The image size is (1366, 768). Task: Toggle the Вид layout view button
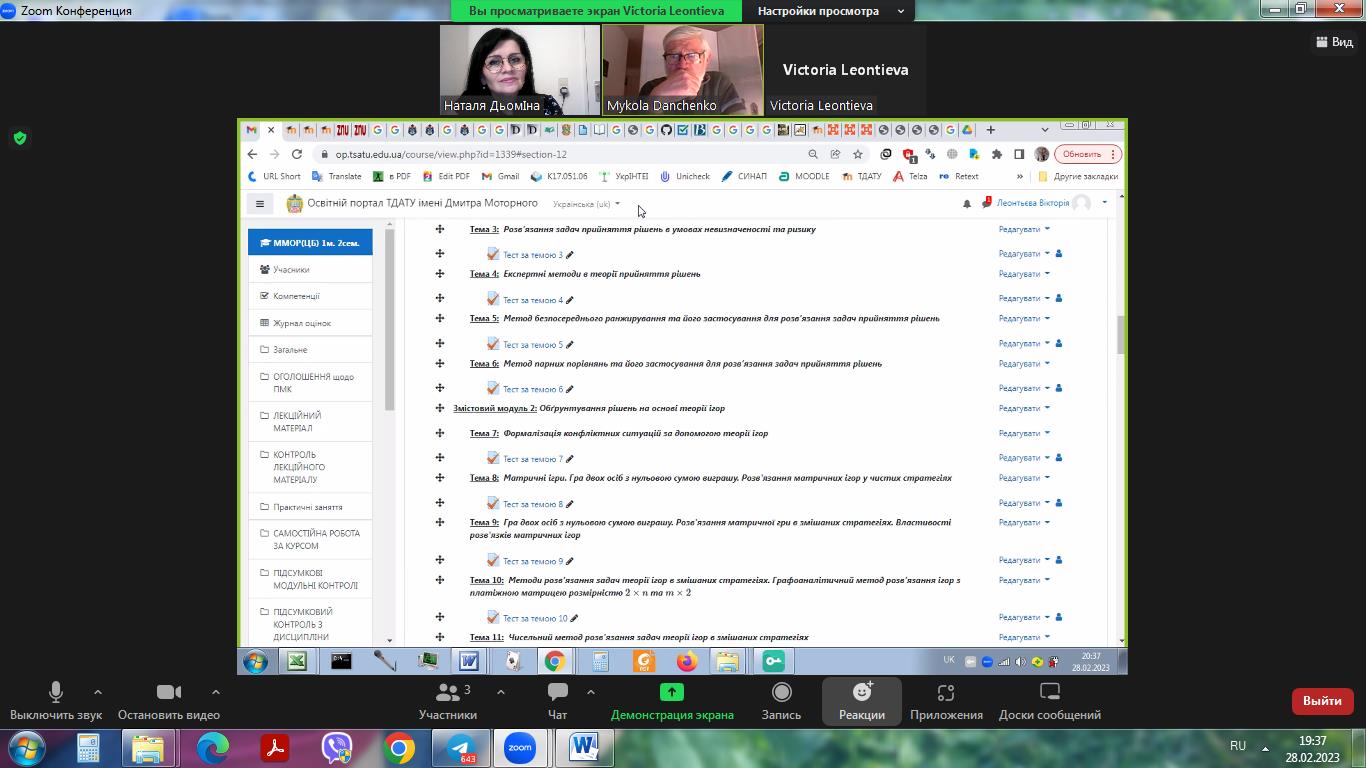click(x=1332, y=41)
